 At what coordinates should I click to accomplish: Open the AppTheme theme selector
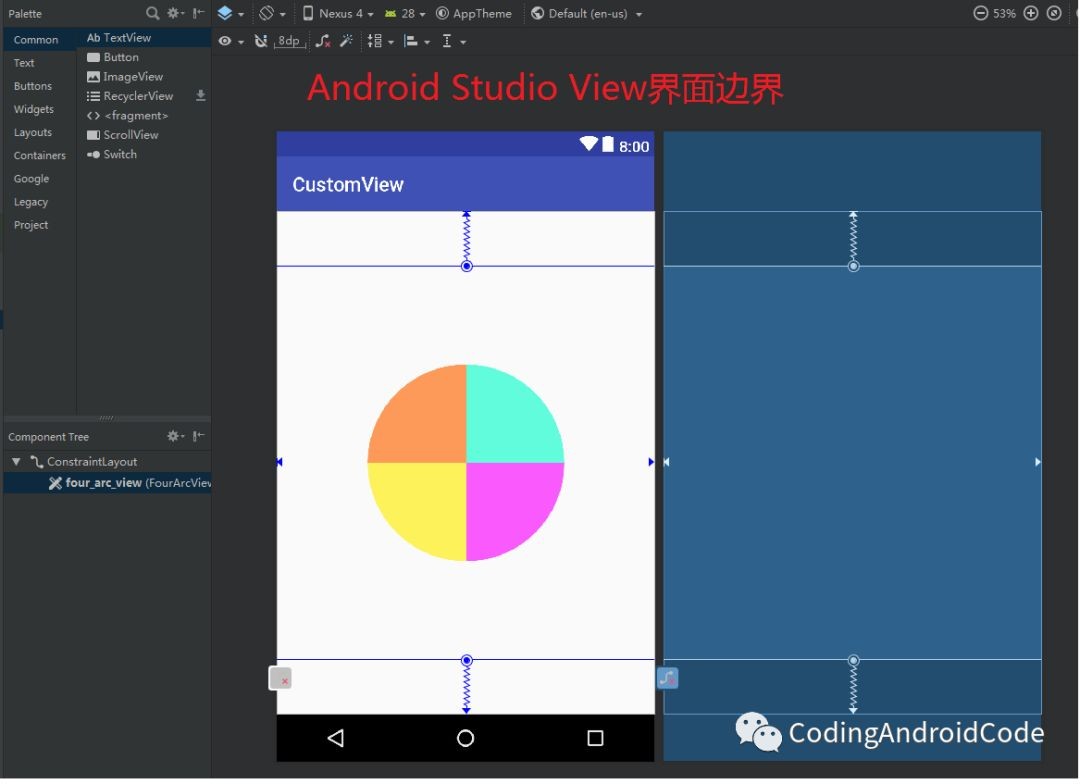[474, 13]
